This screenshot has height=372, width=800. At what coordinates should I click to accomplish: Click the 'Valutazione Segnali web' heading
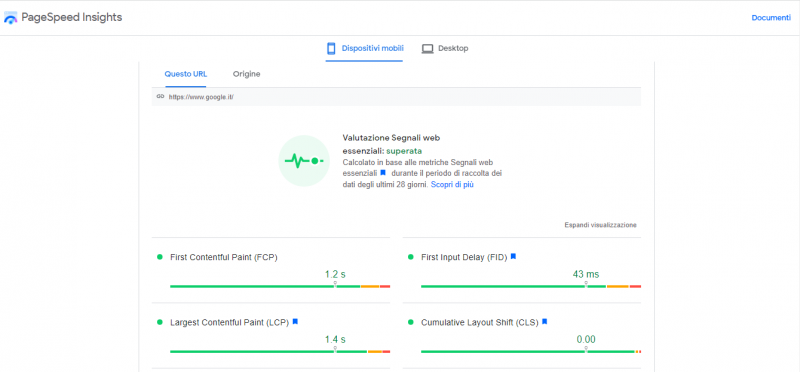[x=392, y=138]
